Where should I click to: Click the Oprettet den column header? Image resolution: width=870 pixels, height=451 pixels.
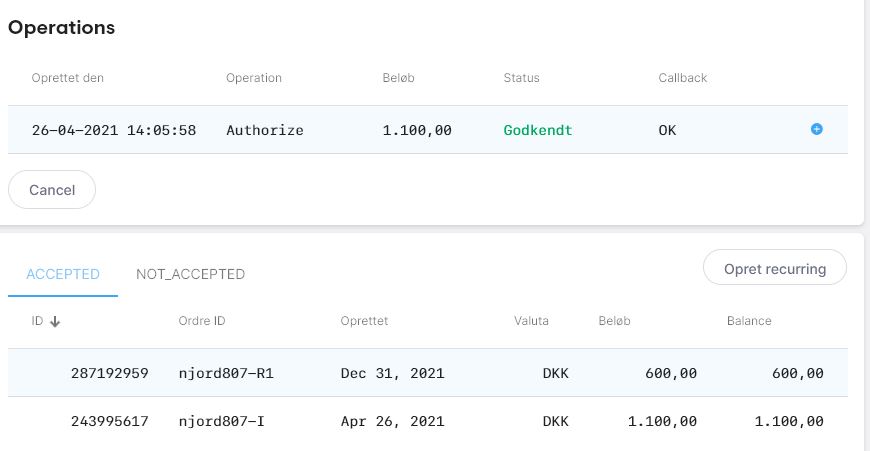(x=68, y=78)
